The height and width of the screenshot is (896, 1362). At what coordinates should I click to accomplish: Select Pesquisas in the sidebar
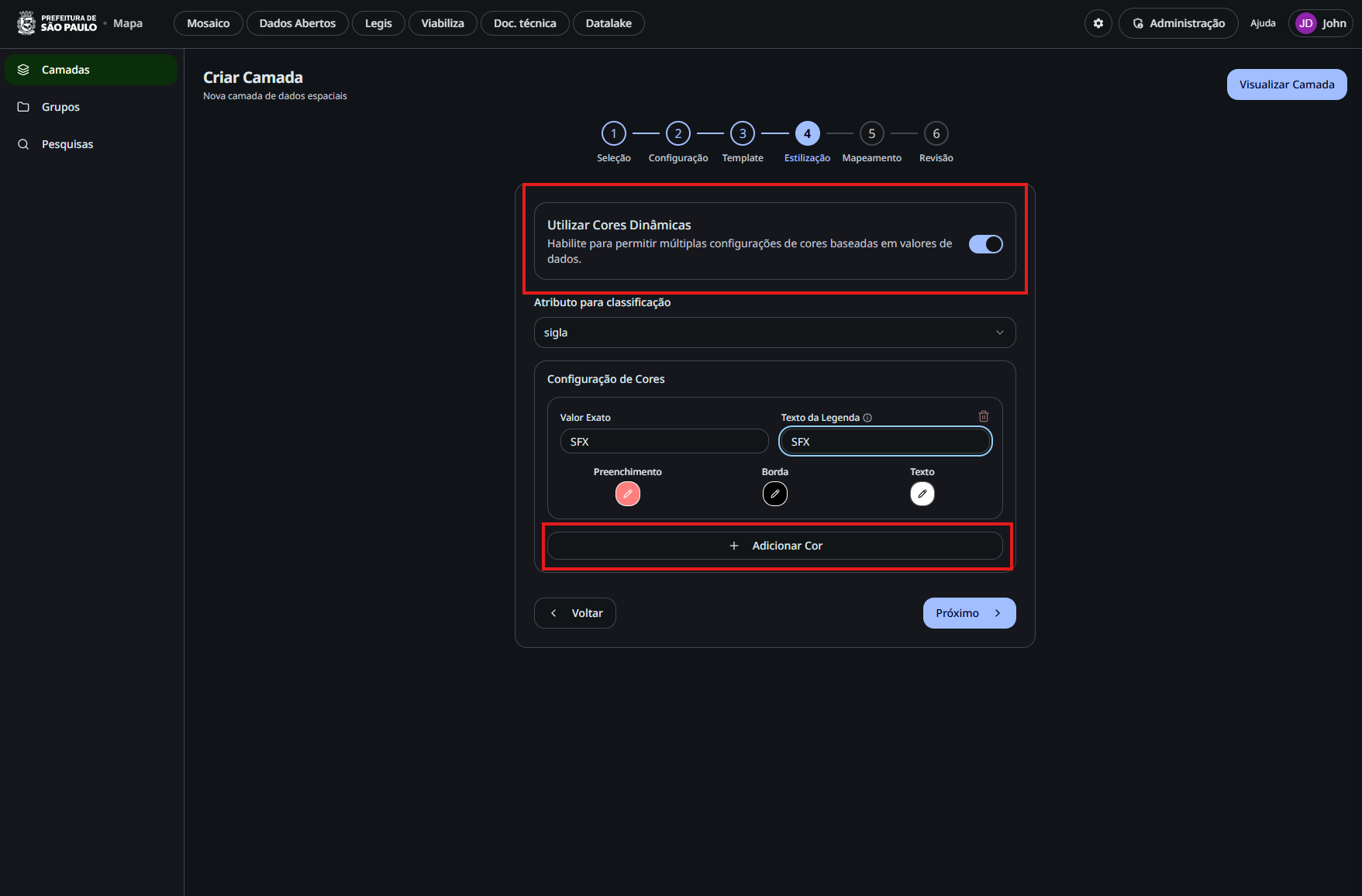pos(91,144)
